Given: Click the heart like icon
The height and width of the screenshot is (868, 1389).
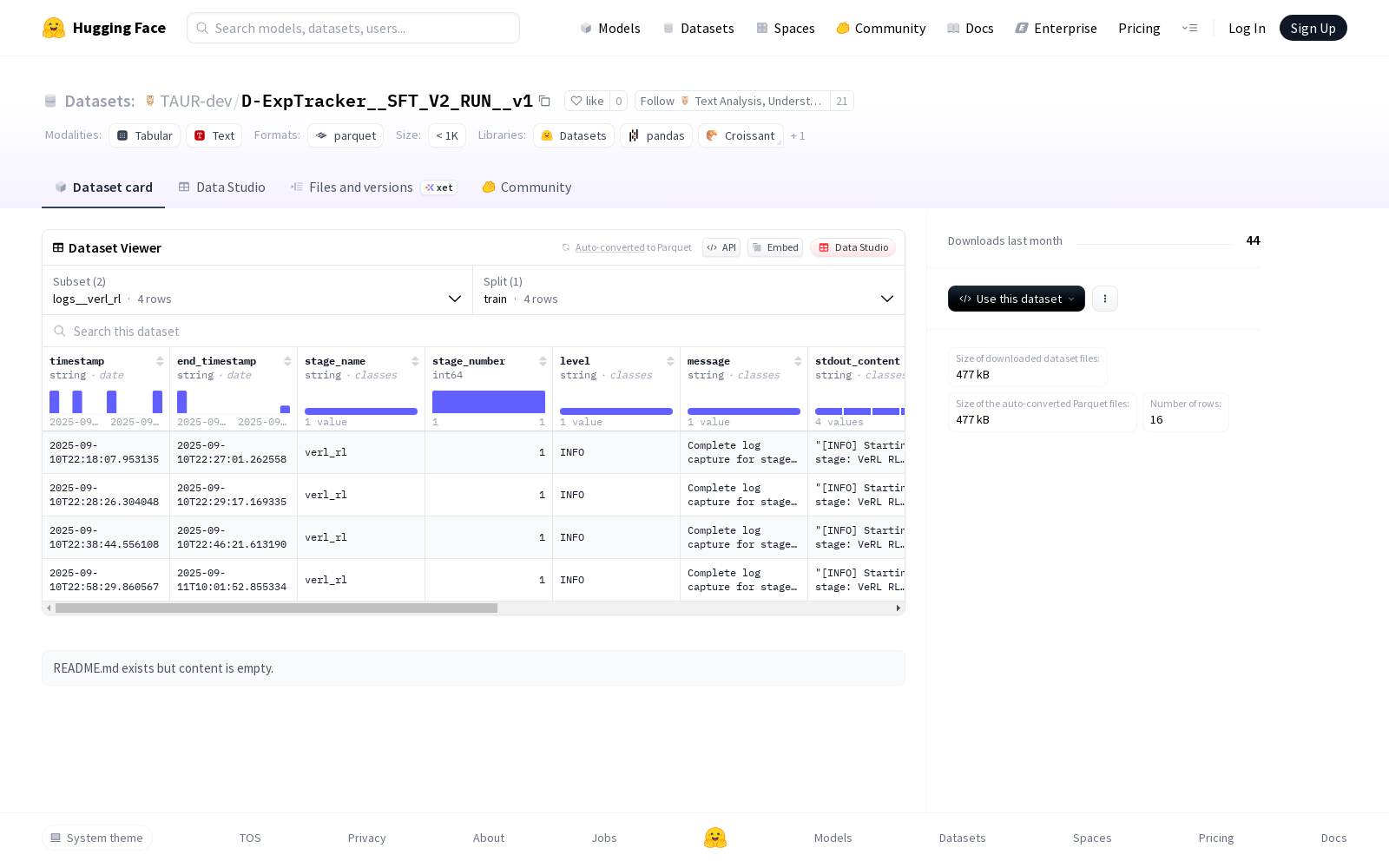Looking at the screenshot, I should pos(576,101).
